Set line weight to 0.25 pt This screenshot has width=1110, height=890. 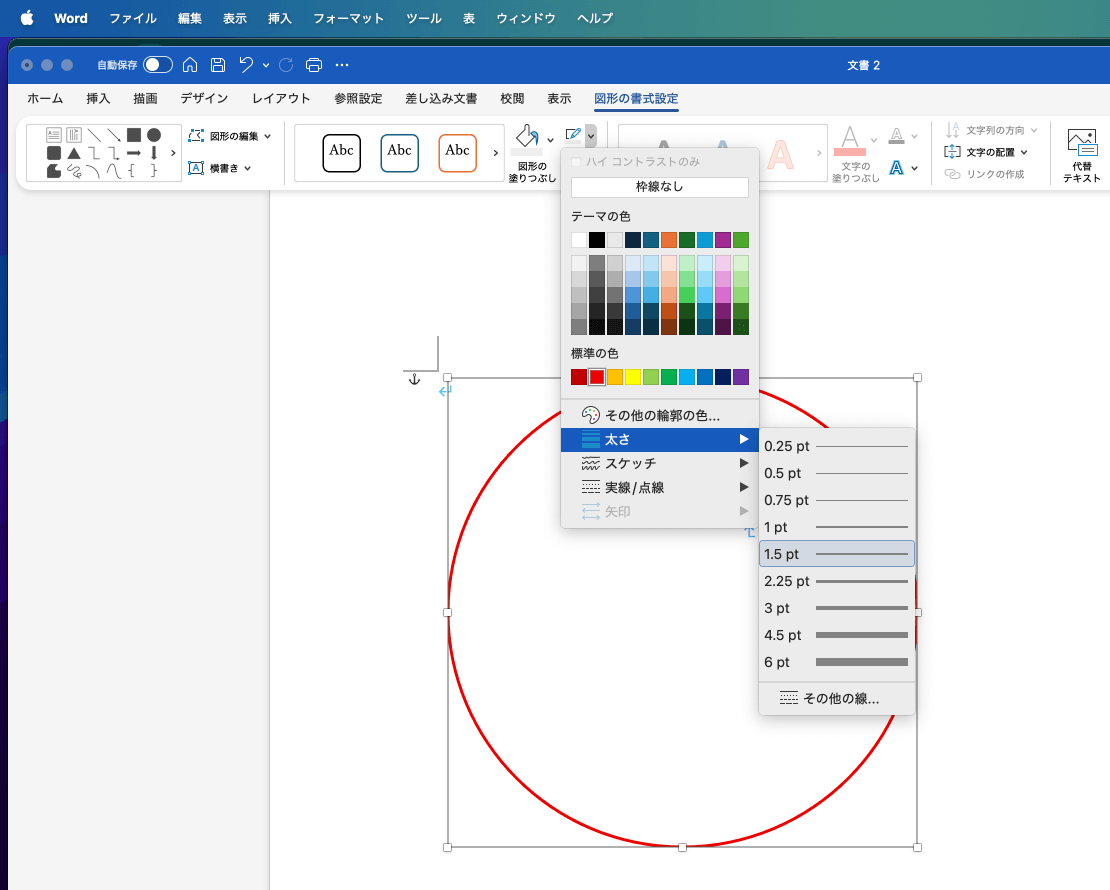tap(837, 447)
